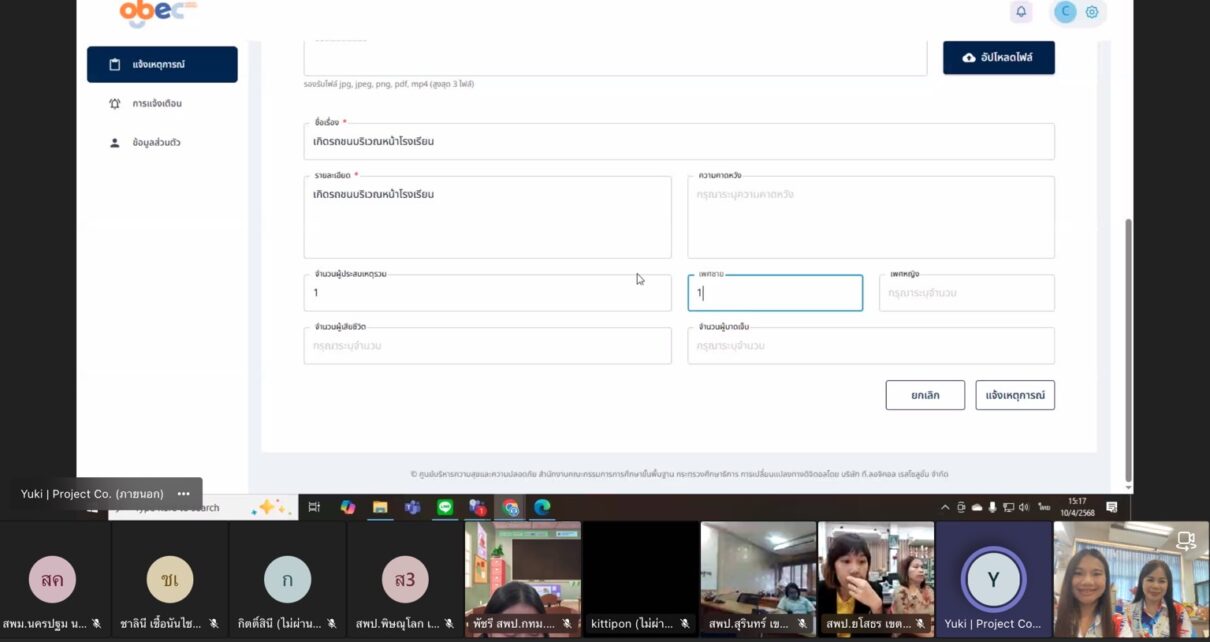Open the settings gear beside the avatar

click(1092, 12)
